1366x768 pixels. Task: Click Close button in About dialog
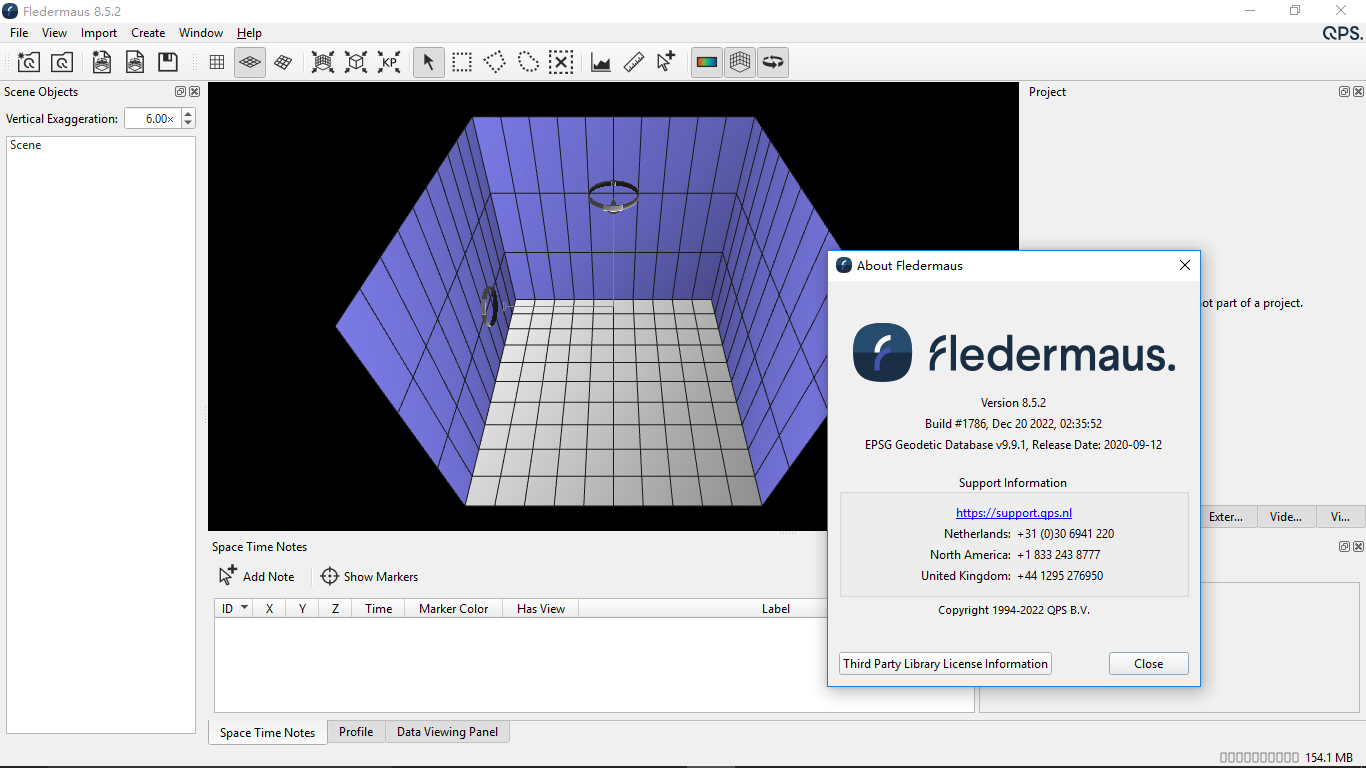pyautogui.click(x=1149, y=663)
